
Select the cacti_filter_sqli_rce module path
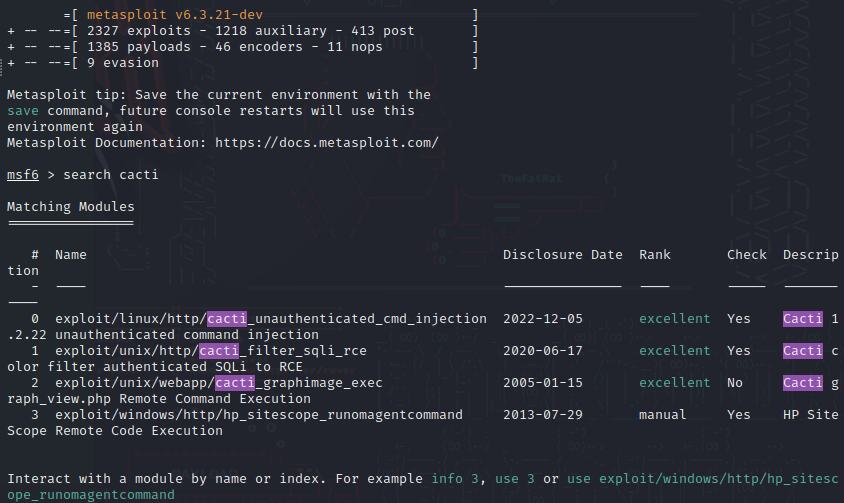pos(210,351)
